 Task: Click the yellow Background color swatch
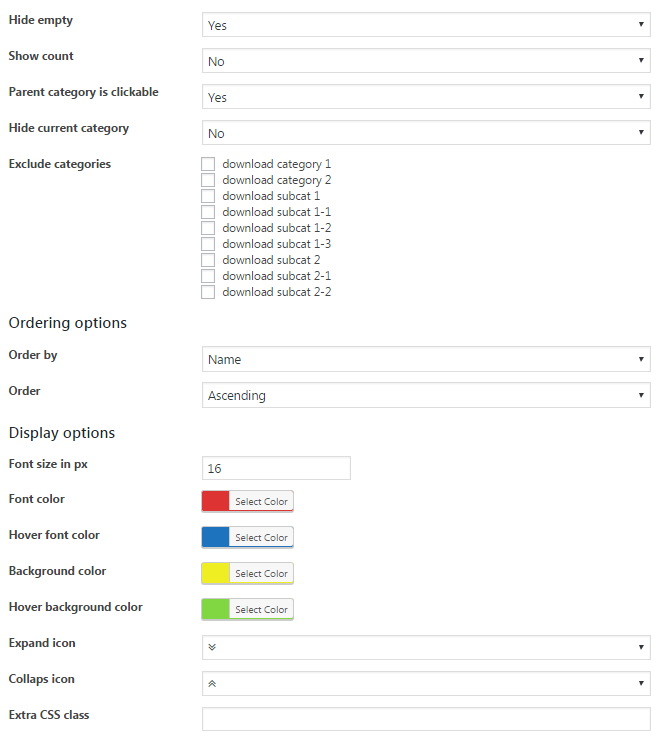point(216,573)
